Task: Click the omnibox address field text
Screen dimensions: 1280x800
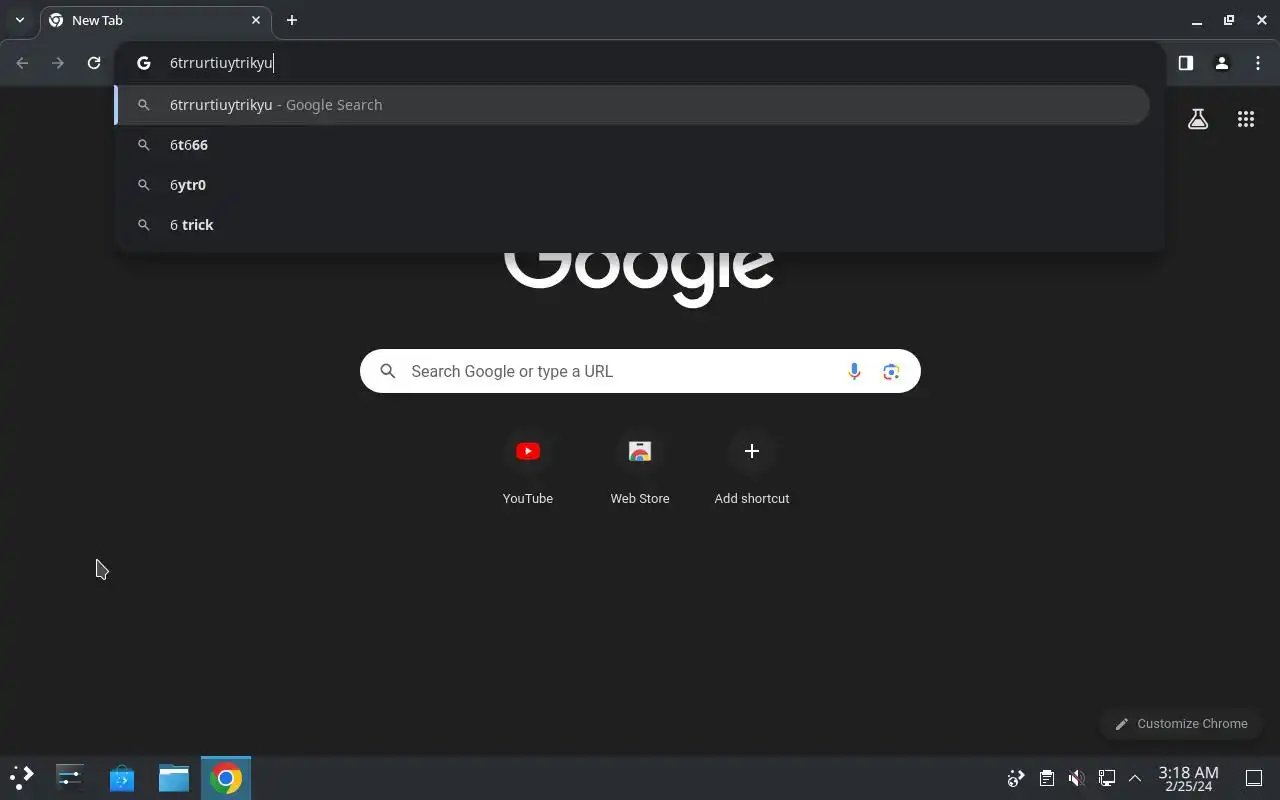Action: coord(221,63)
